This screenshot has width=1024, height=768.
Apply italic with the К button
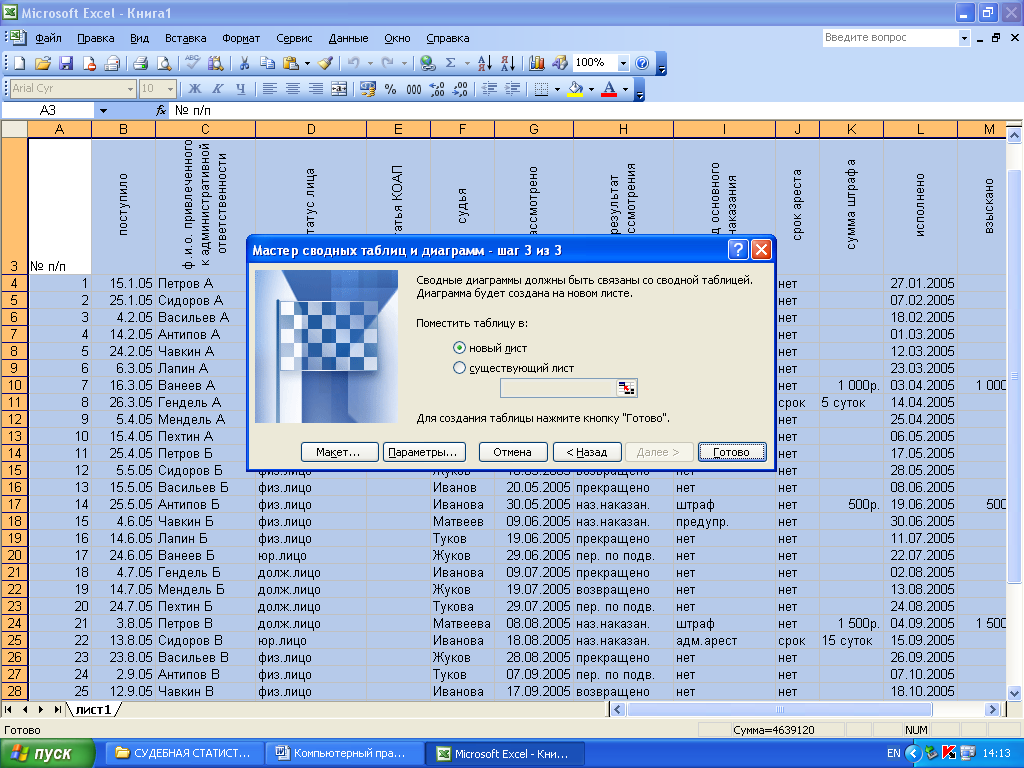click(x=217, y=88)
